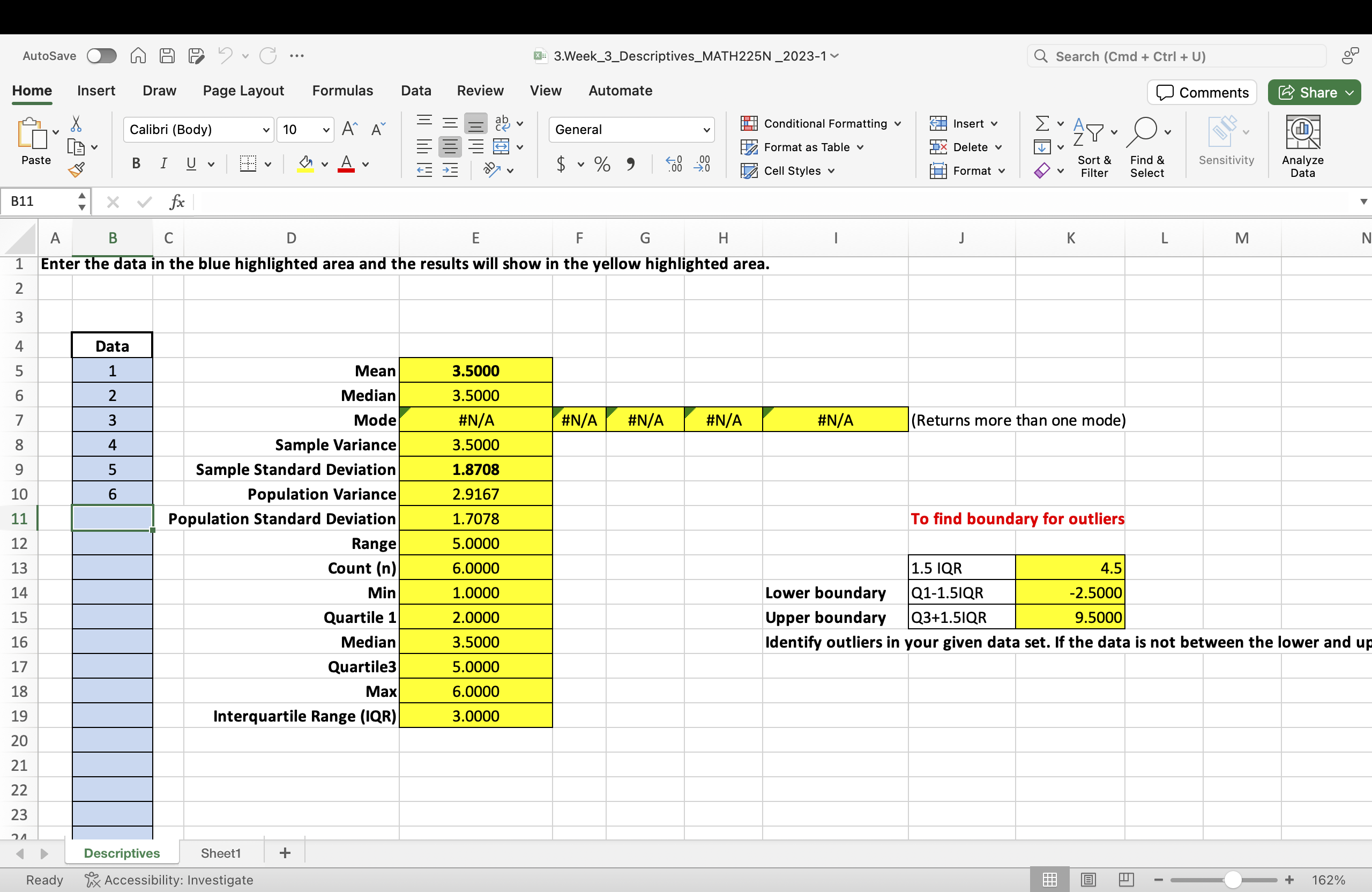Click the Search box in title bar
The width and height of the screenshot is (1372, 892).
click(x=1176, y=56)
